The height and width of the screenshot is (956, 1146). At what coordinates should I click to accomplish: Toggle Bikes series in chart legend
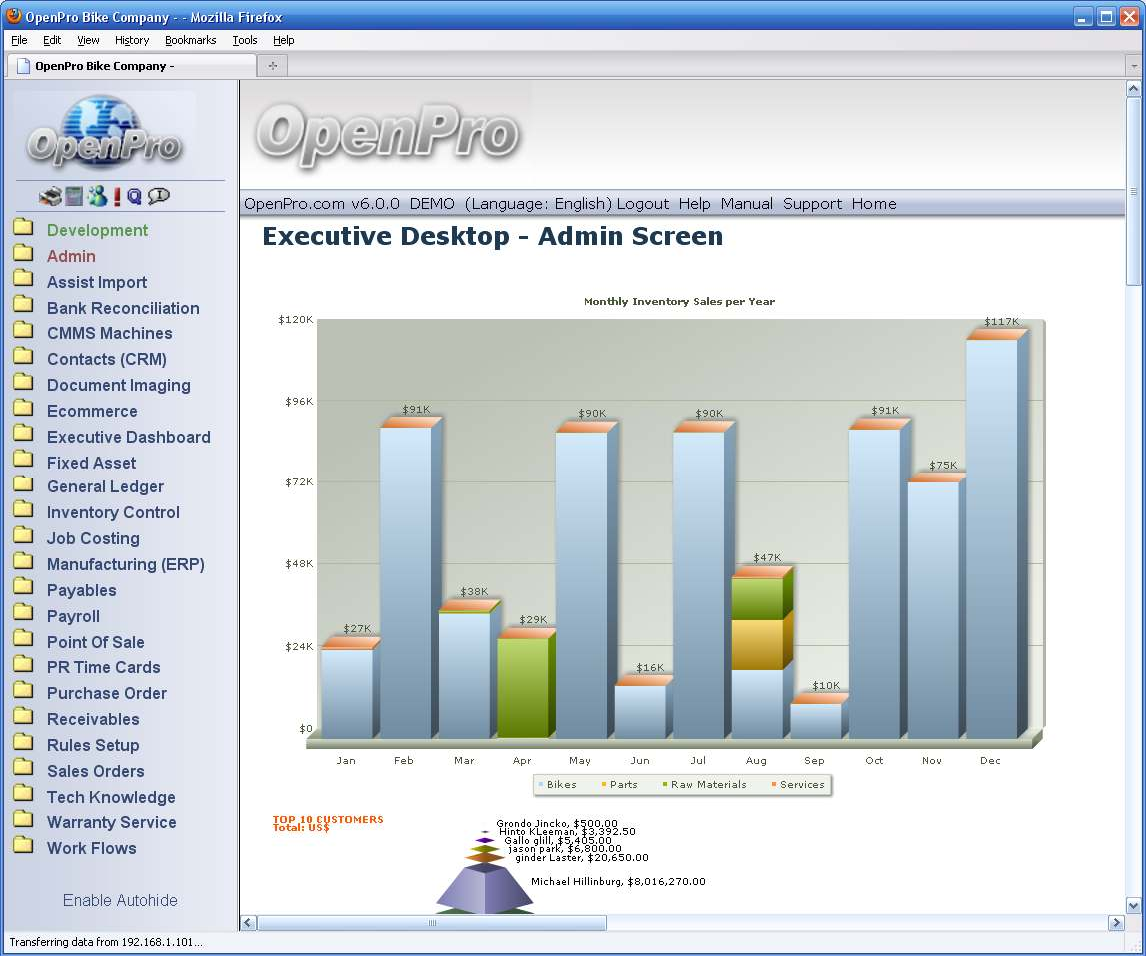[557, 785]
